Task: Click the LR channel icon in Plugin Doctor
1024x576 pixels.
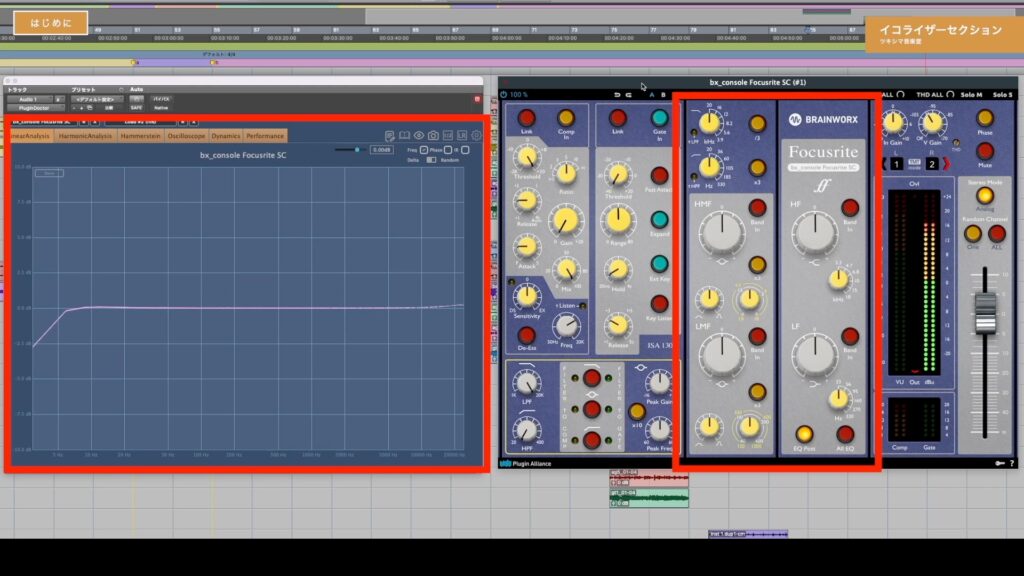Action: 462,136
